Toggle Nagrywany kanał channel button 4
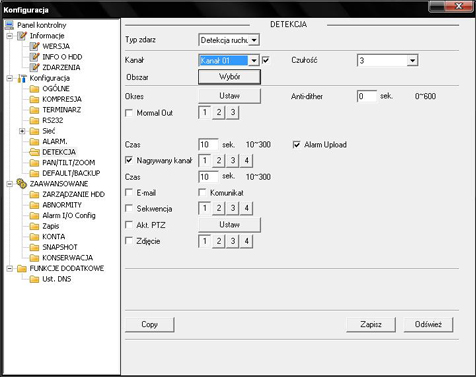This screenshot has height=377, width=476. click(x=246, y=161)
